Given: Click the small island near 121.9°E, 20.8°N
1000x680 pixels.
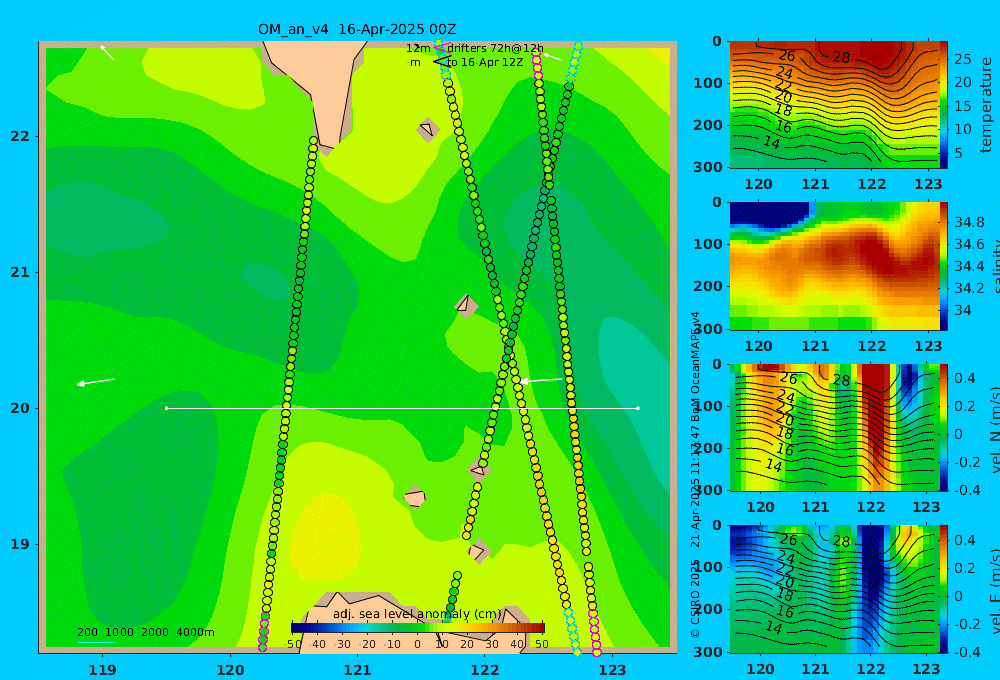Looking at the screenshot, I should (x=466, y=305).
